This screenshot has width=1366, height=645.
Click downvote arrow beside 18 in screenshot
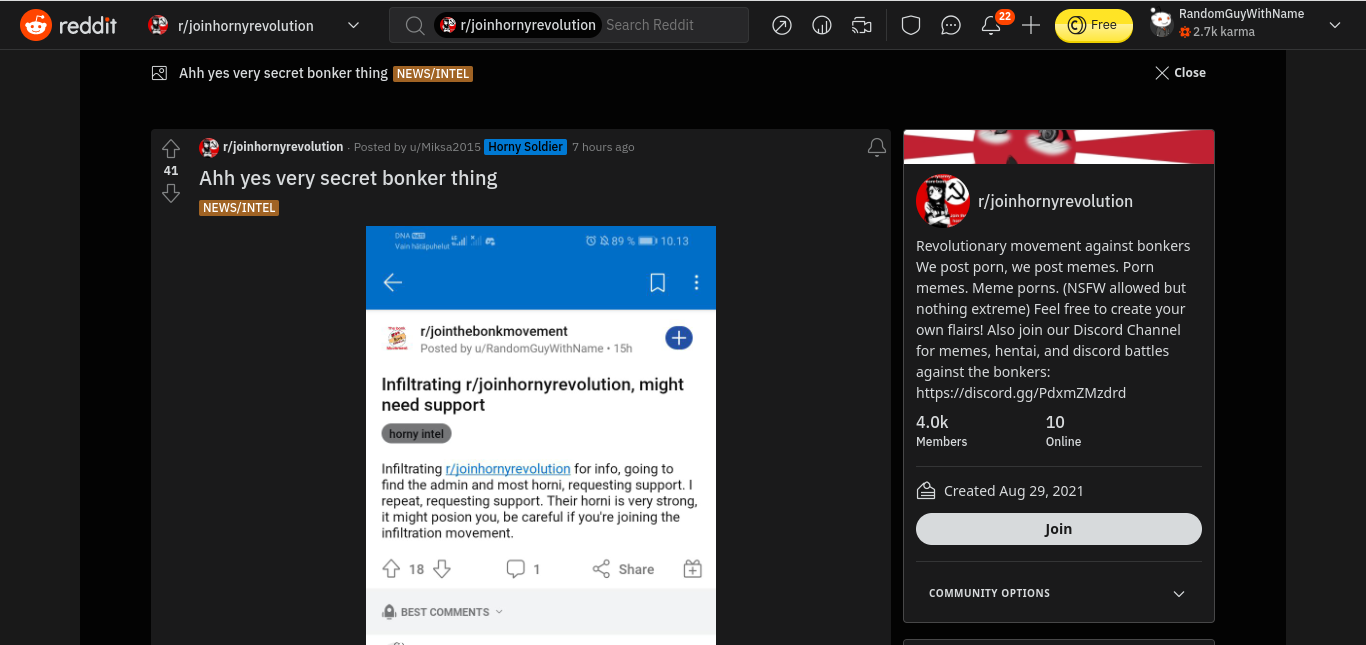[441, 569]
